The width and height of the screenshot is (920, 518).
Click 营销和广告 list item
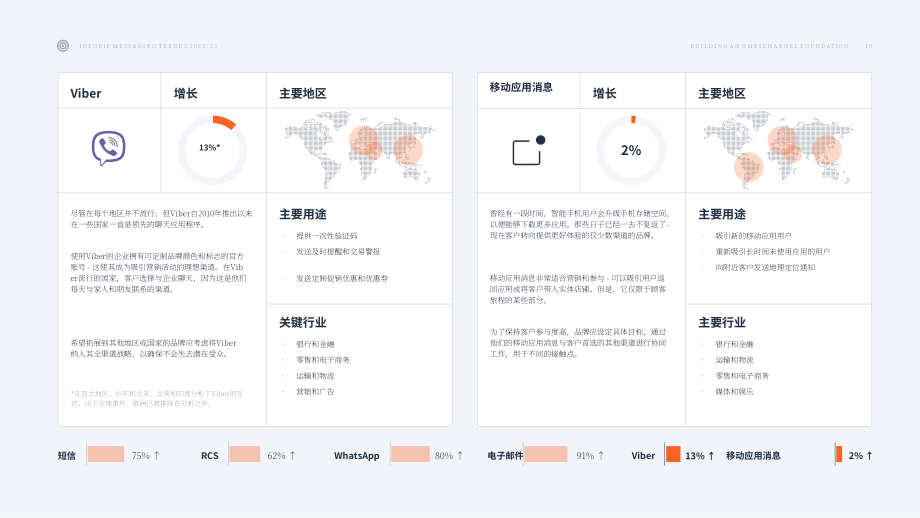coord(315,392)
